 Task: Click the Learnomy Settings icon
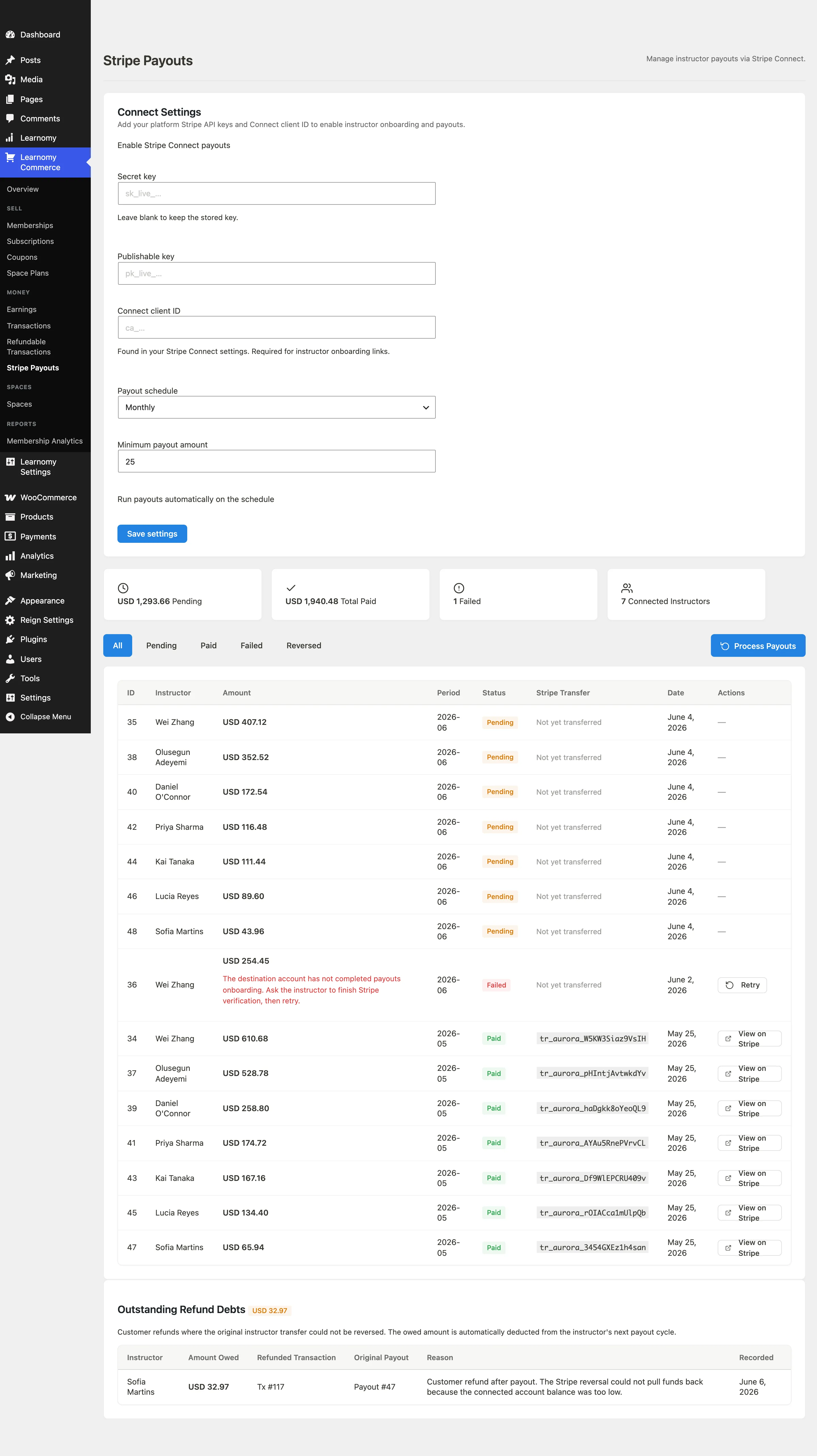(x=10, y=462)
